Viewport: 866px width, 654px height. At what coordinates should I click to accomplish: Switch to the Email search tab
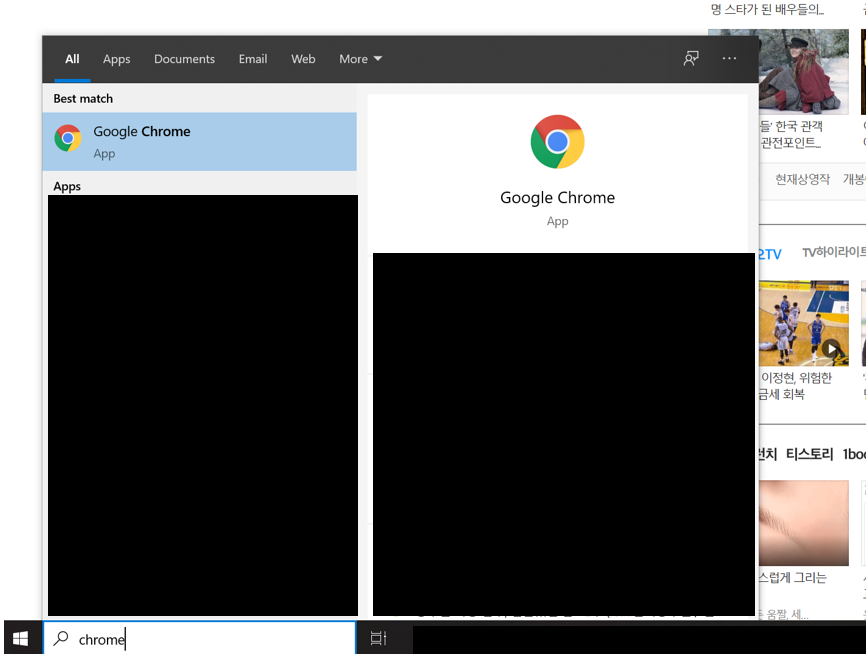(253, 59)
